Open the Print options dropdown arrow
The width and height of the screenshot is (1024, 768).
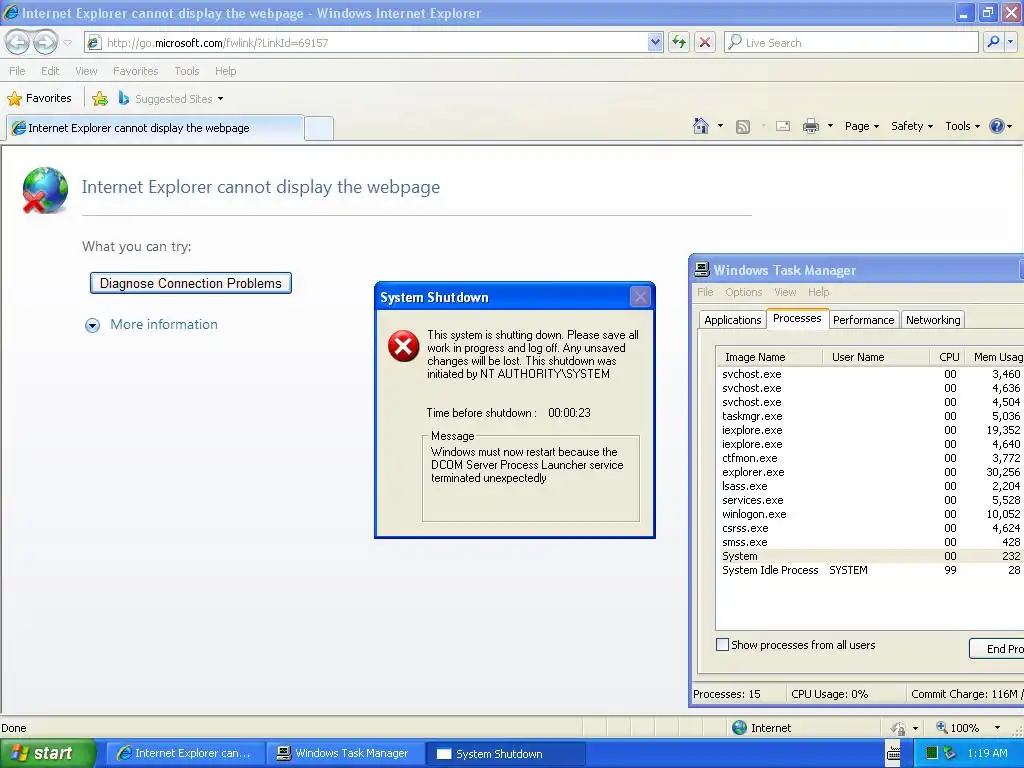pos(830,126)
